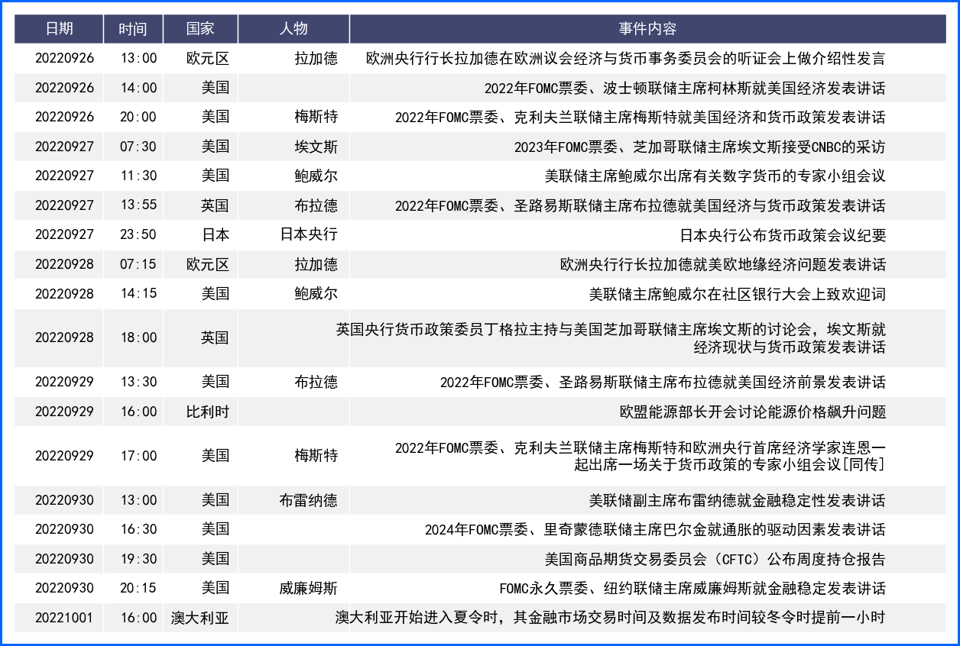The width and height of the screenshot is (960, 646).
Task: Click 鲍威尔 in the 14:15 row
Action: (x=316, y=294)
